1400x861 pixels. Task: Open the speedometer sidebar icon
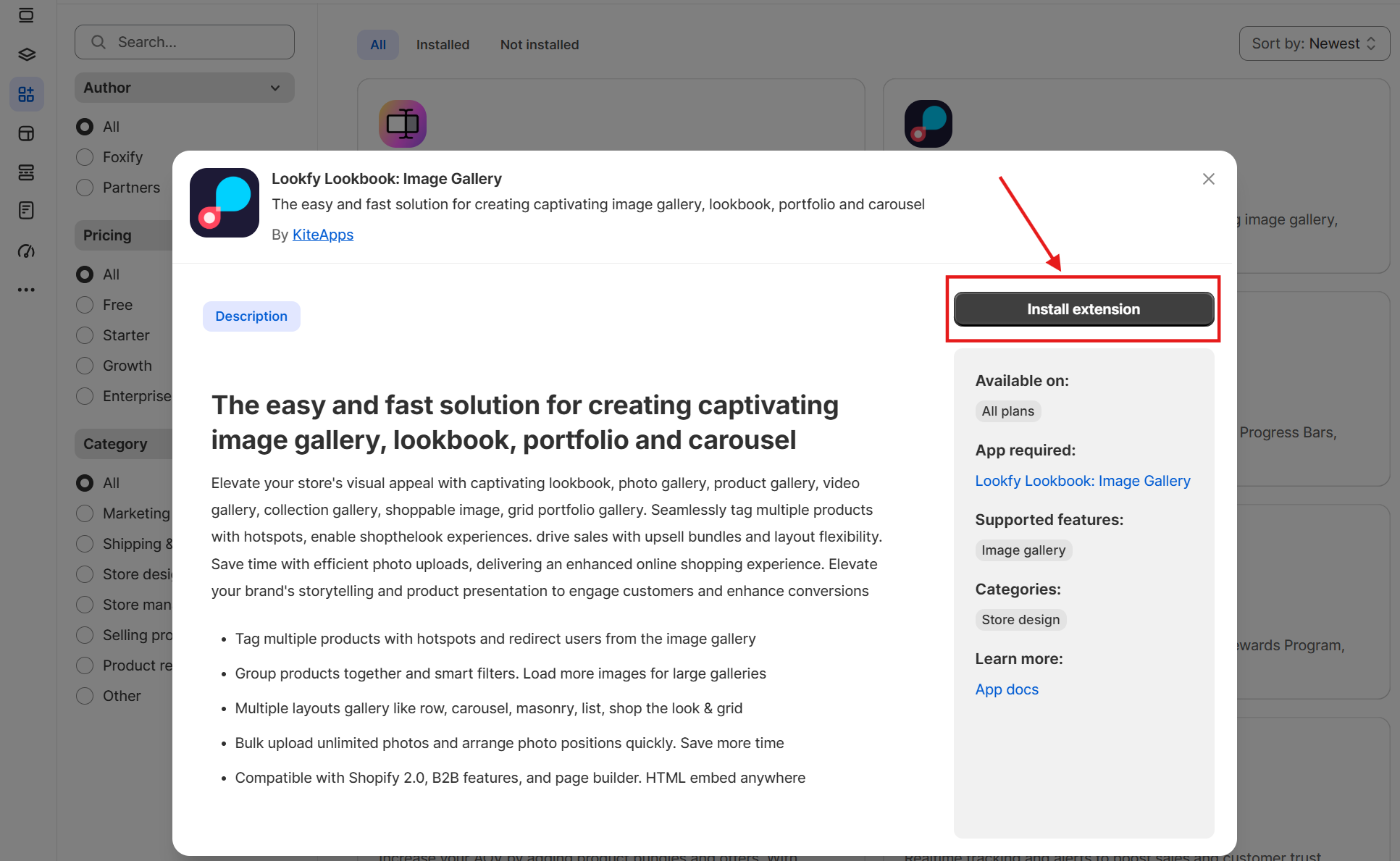26,251
